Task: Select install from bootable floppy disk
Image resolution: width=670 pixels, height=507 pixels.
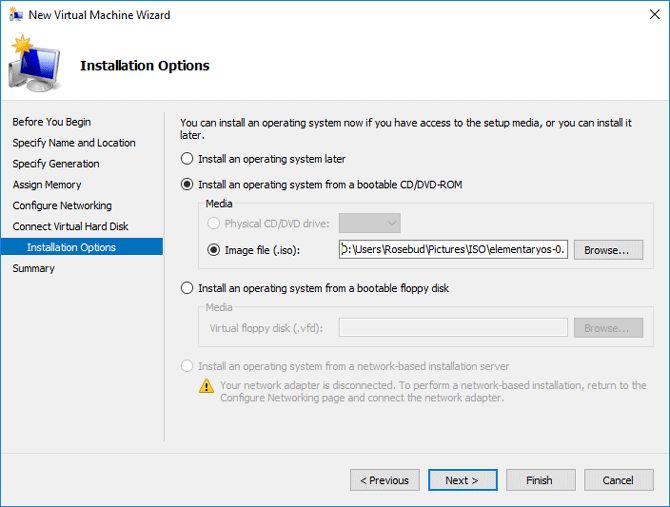Action: click(187, 288)
